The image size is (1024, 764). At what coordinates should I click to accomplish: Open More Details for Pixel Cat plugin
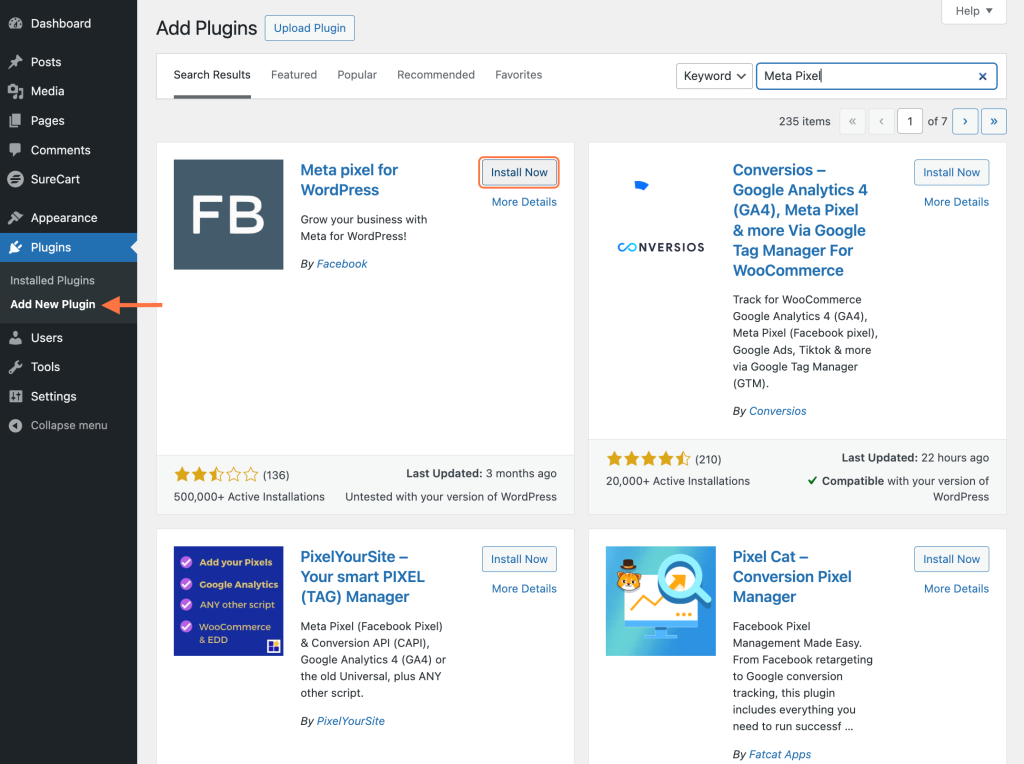coord(956,589)
